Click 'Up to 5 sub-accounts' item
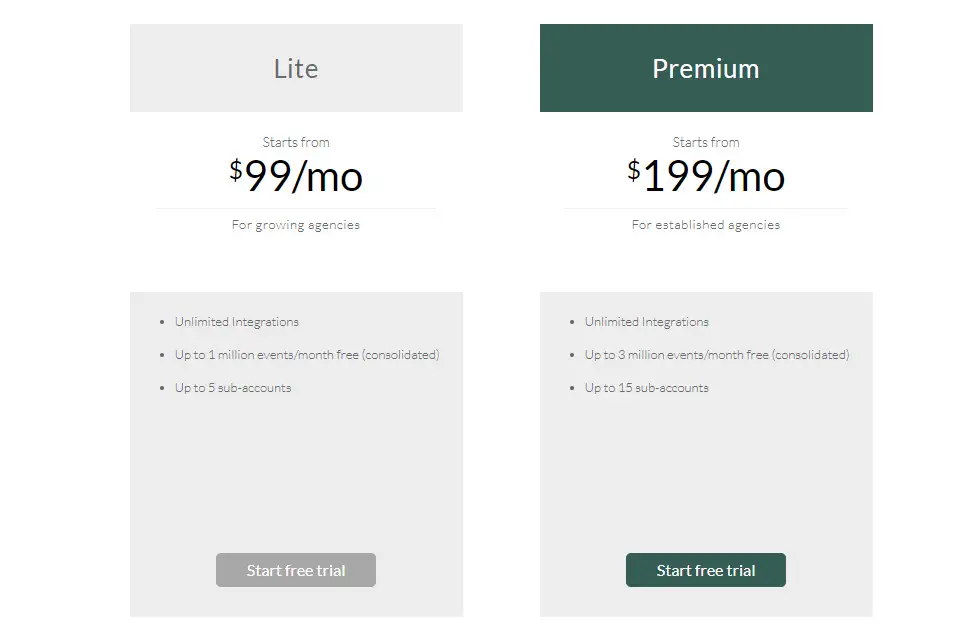The height and width of the screenshot is (636, 957). (233, 388)
